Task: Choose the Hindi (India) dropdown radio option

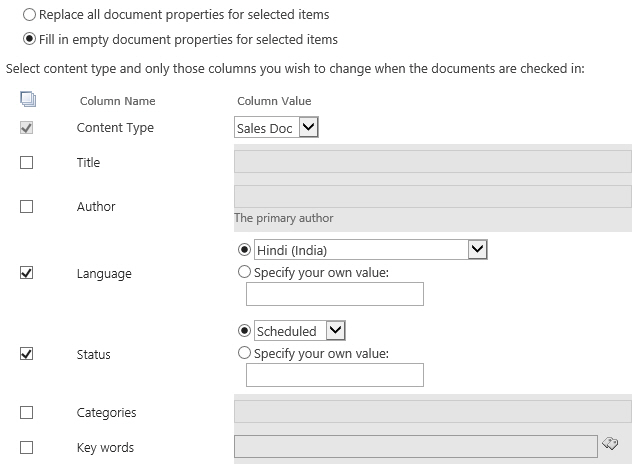Action: tap(244, 249)
